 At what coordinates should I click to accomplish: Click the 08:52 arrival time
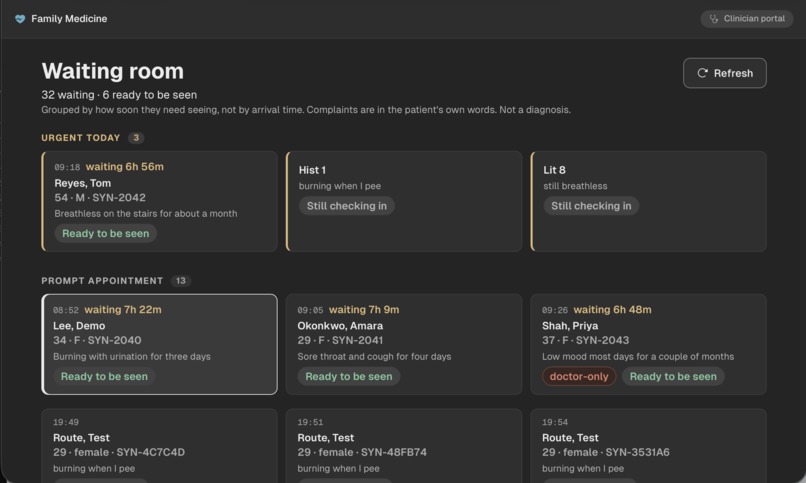pos(66,310)
